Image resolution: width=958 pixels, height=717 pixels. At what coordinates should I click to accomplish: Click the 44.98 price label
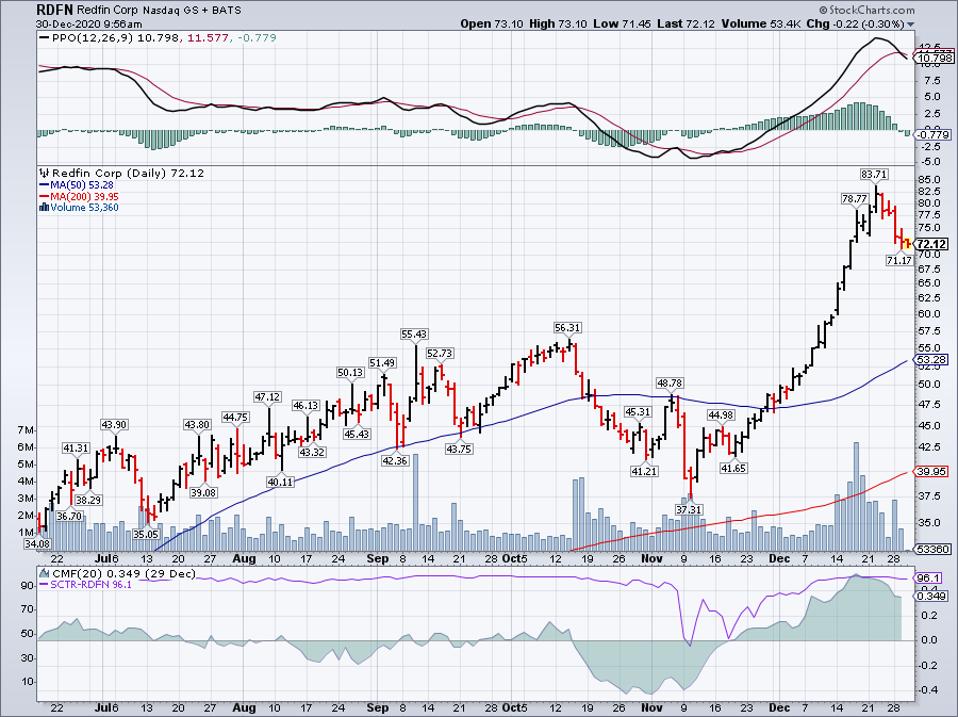tap(721, 415)
